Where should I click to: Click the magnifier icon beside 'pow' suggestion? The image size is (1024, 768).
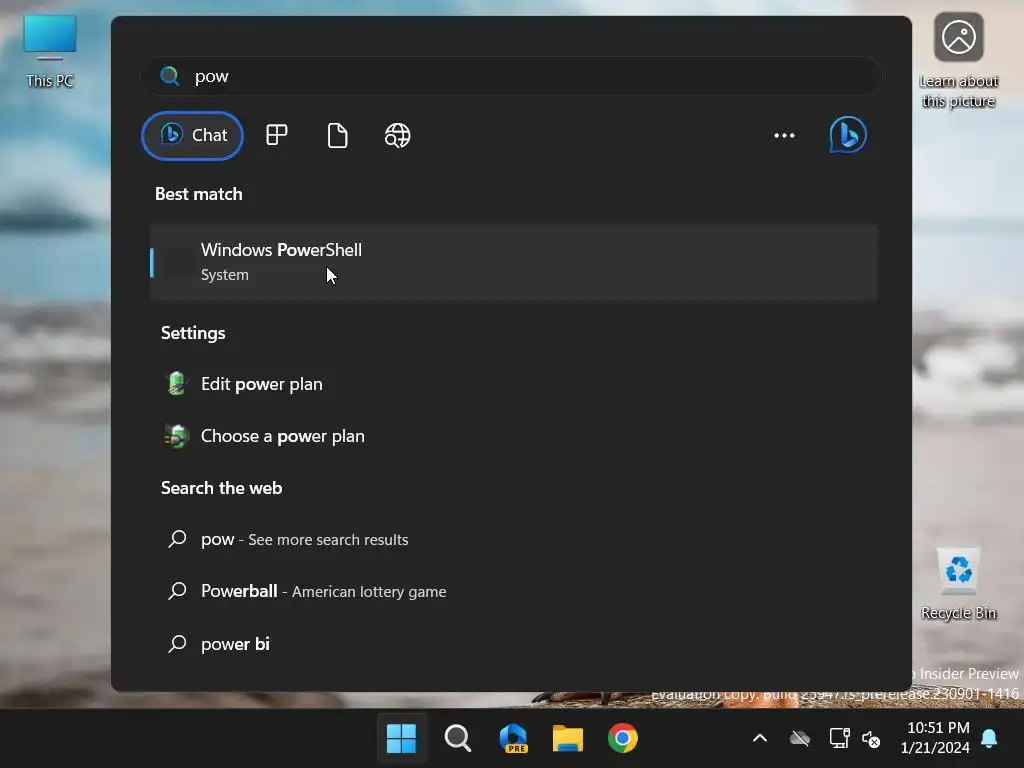click(x=177, y=539)
